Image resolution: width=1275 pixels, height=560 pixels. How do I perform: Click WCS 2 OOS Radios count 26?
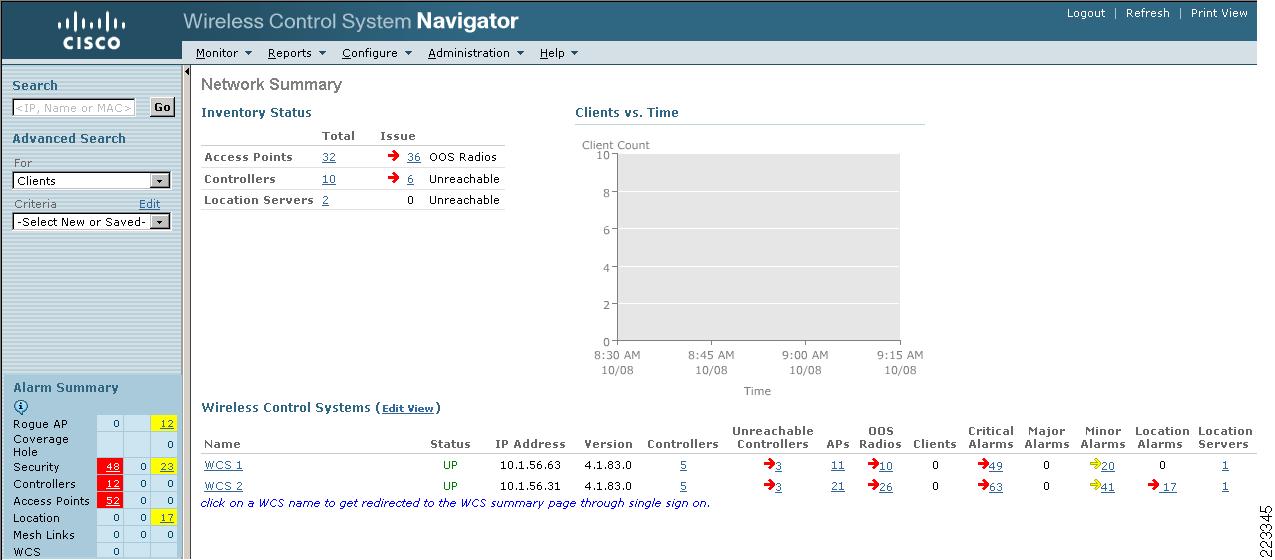(886, 487)
